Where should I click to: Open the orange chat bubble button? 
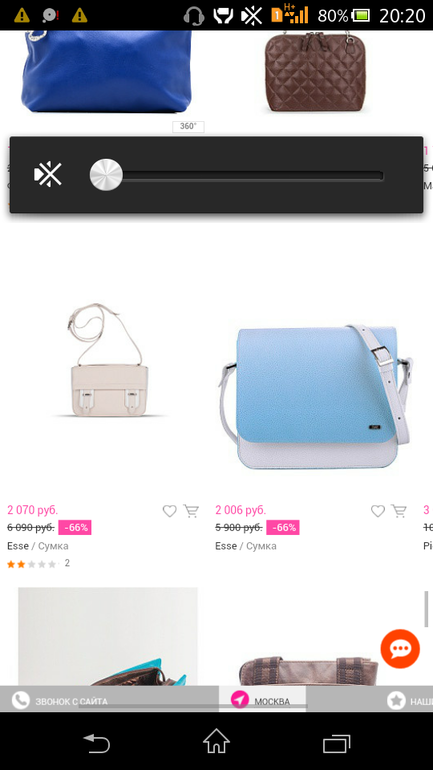click(400, 649)
